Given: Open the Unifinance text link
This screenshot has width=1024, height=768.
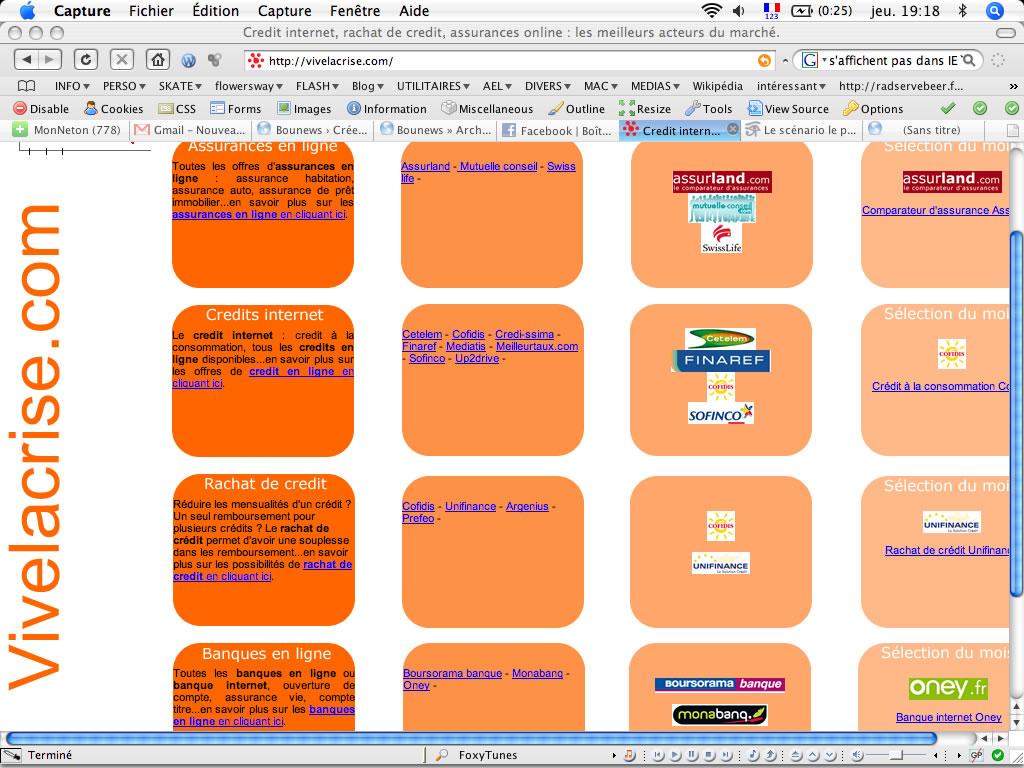Looking at the screenshot, I should pyautogui.click(x=470, y=506).
